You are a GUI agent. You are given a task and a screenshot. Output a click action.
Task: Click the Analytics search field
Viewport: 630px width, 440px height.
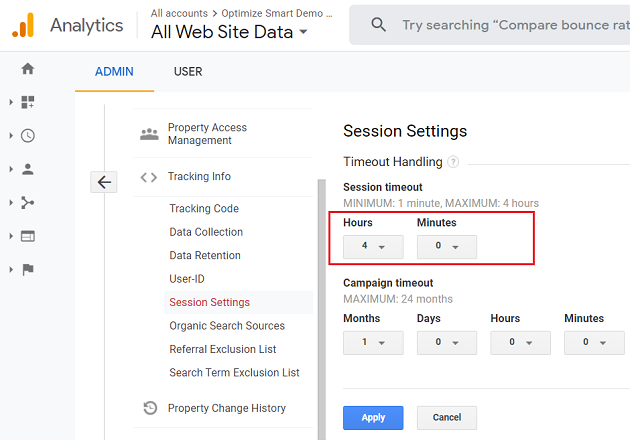tap(510, 25)
